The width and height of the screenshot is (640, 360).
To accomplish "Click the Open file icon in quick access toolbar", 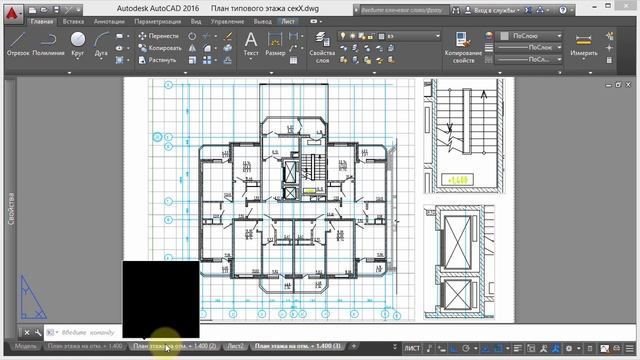I will point(44,9).
